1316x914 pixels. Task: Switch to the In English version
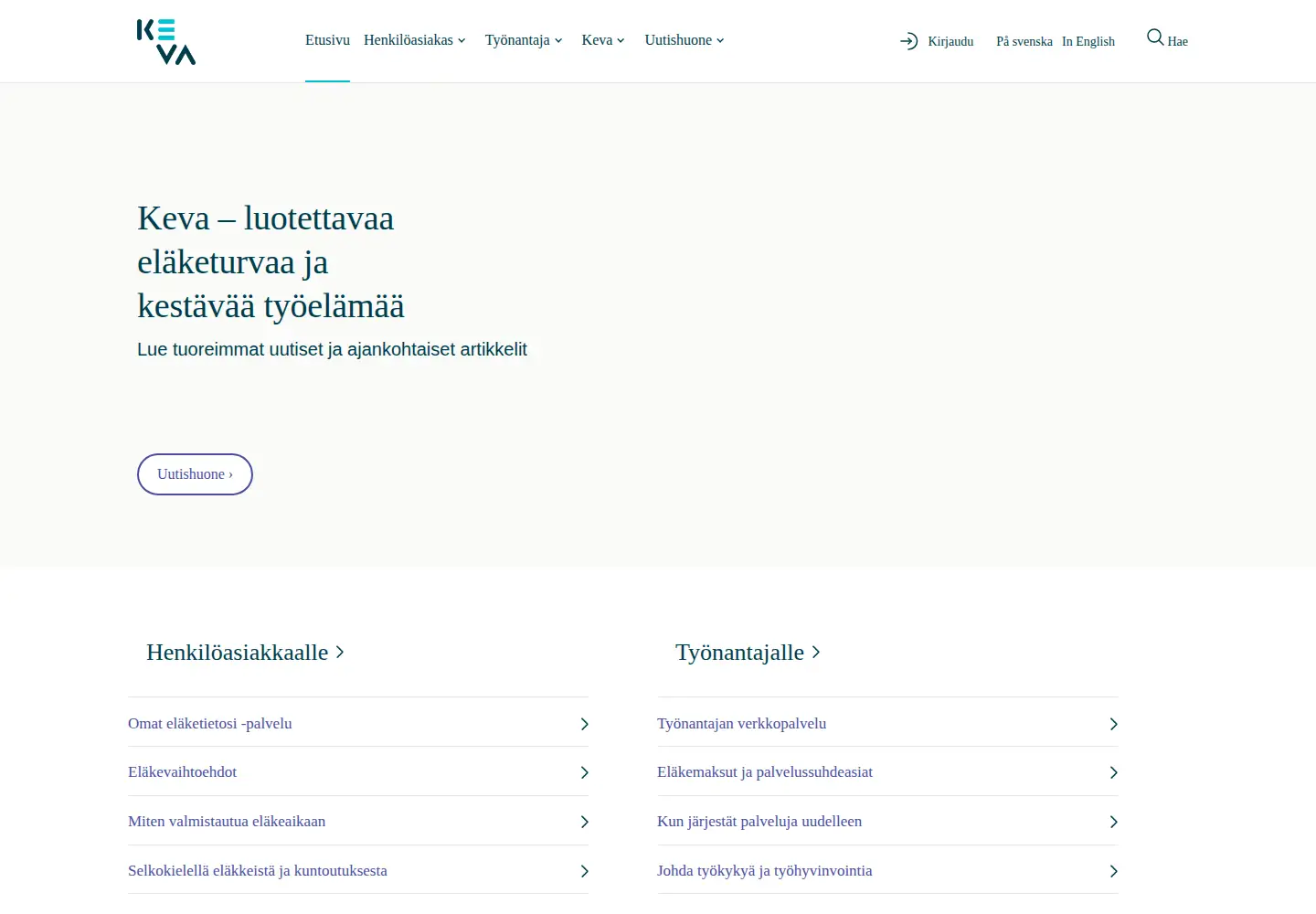1088,41
